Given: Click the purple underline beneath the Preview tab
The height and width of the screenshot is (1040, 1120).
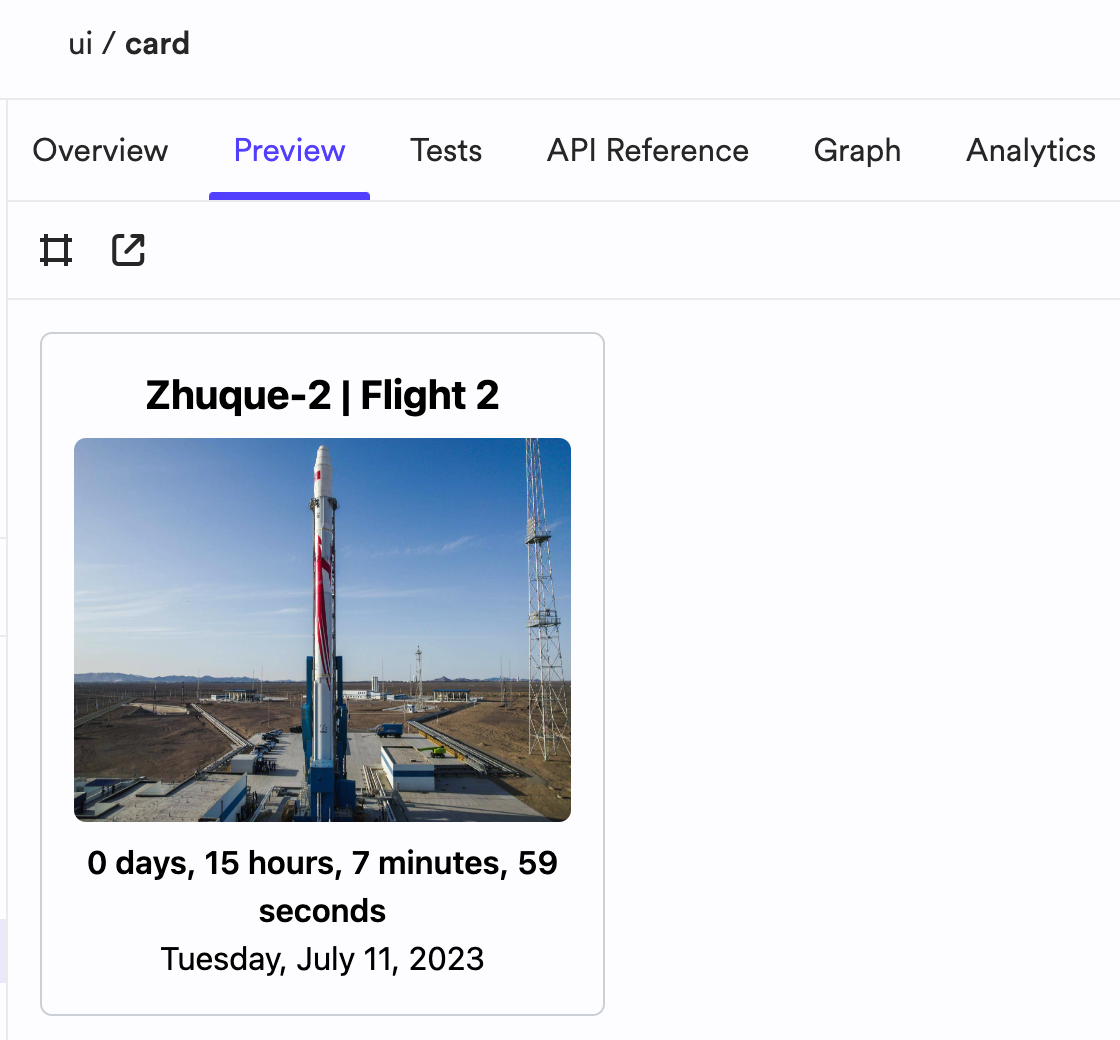Looking at the screenshot, I should point(289,196).
